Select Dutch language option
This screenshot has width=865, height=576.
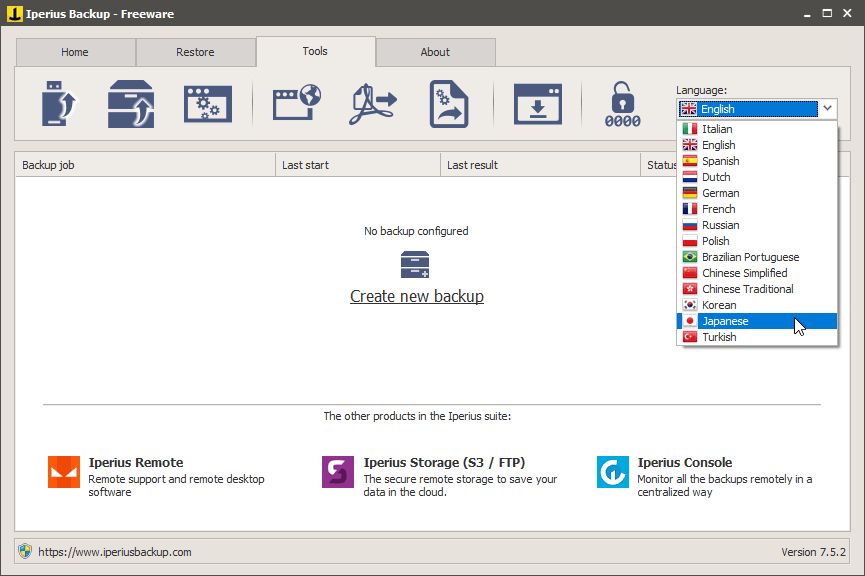click(x=757, y=177)
